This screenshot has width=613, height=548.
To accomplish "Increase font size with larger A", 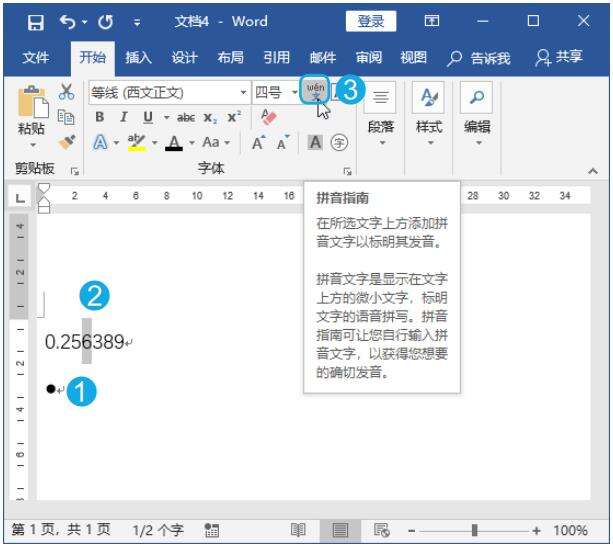I will coord(258,143).
